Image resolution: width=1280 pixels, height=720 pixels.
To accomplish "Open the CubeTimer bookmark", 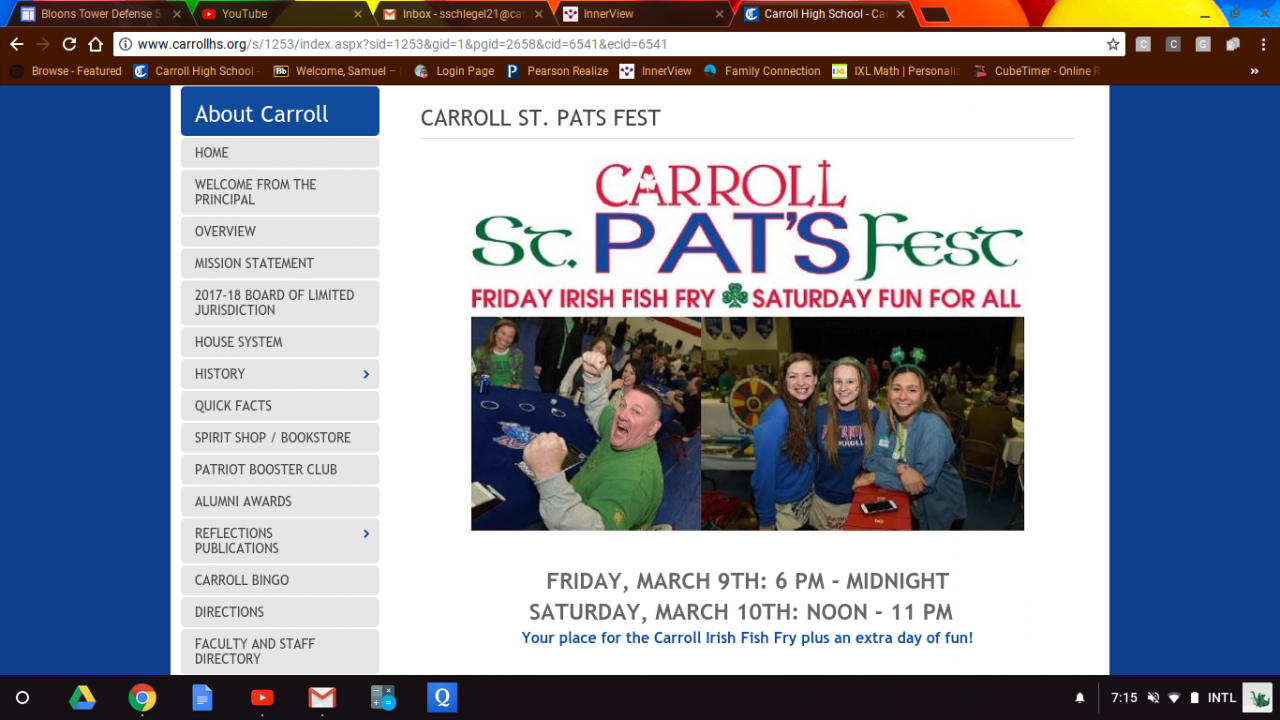I will pyautogui.click(x=1036, y=71).
